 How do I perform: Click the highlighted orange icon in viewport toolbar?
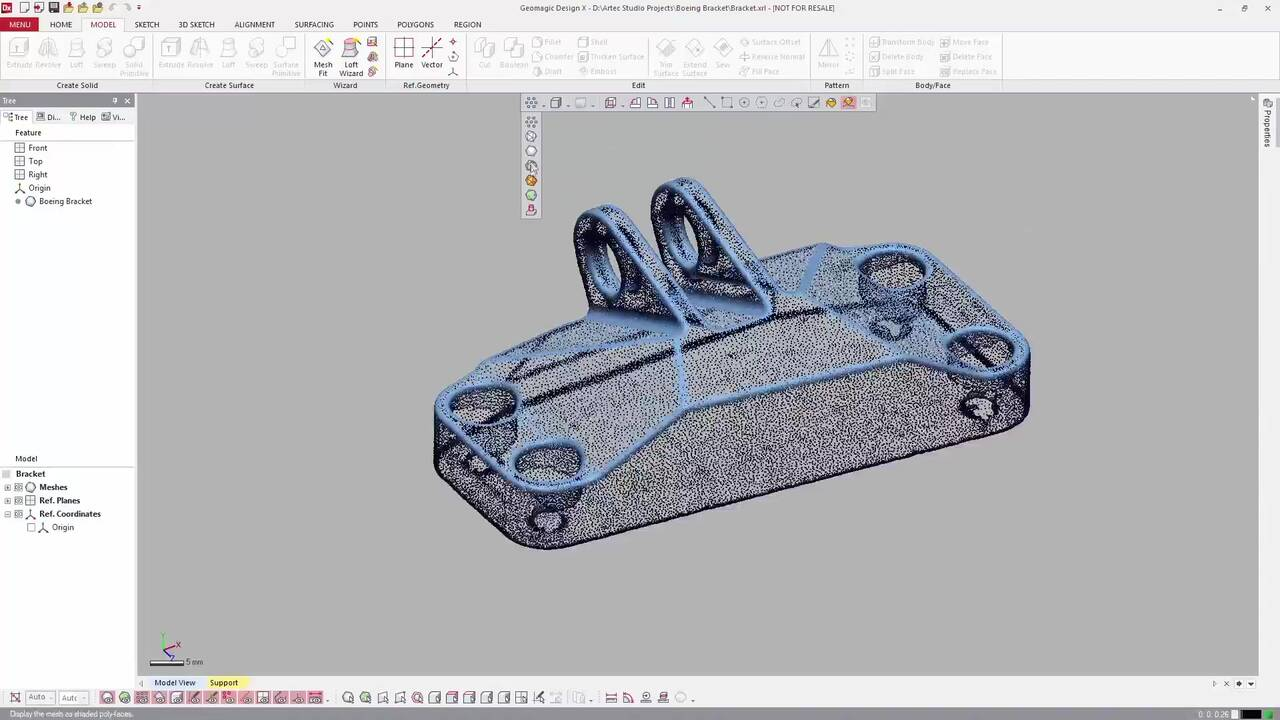[x=848, y=102]
